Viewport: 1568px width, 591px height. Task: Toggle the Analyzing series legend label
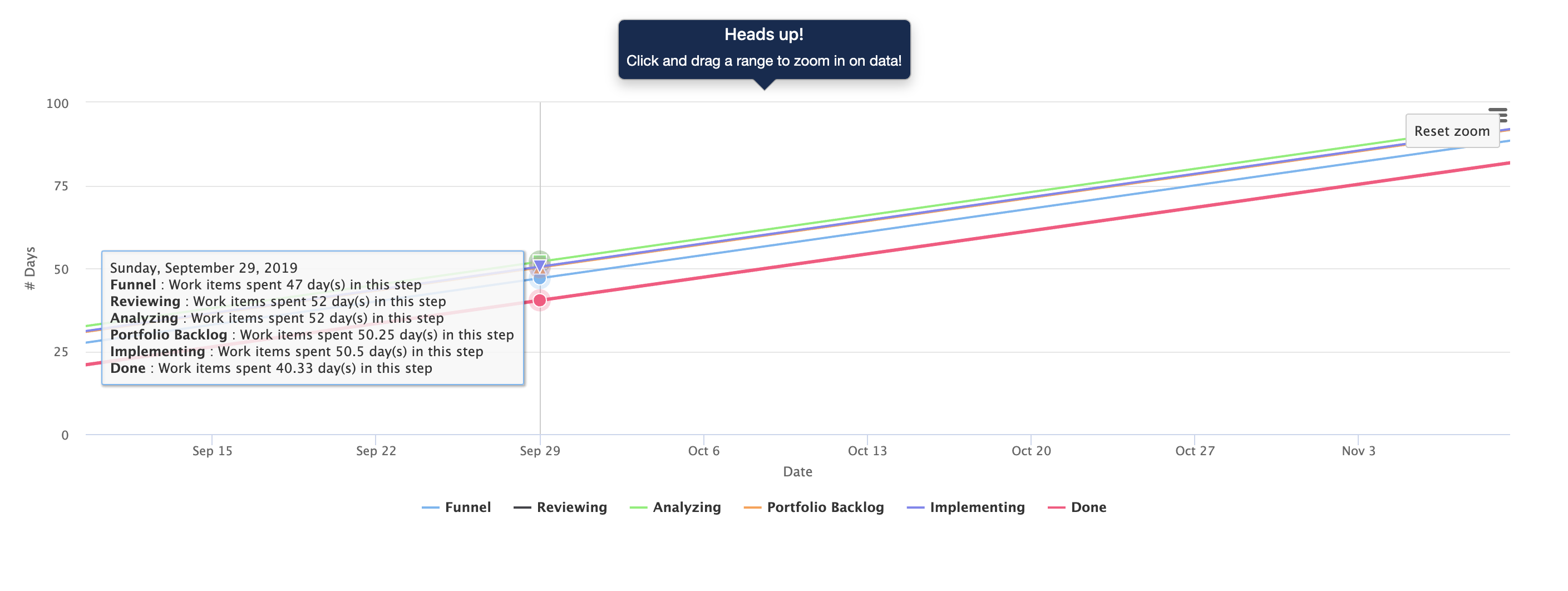pos(687,508)
